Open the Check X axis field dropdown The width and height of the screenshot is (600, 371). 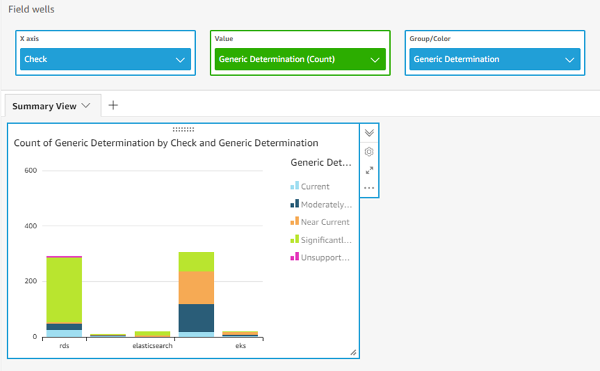click(180, 60)
